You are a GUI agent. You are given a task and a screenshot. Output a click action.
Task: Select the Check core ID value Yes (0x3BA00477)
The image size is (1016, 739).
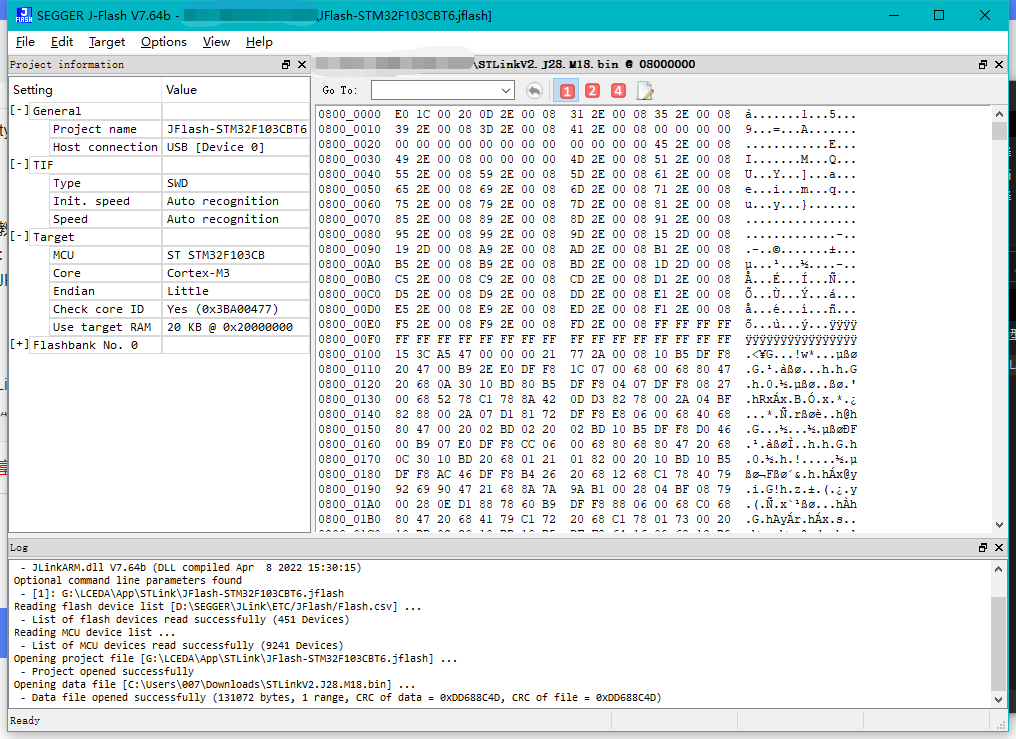click(223, 310)
